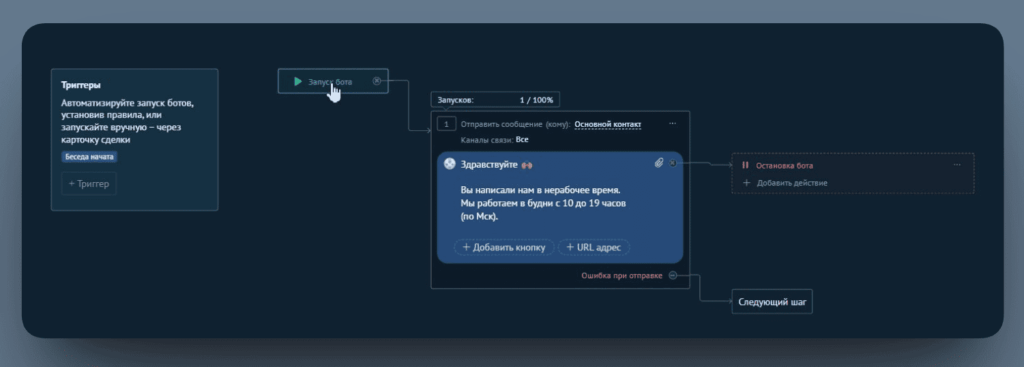Click the connector circle beside Запуск бота

377,82
